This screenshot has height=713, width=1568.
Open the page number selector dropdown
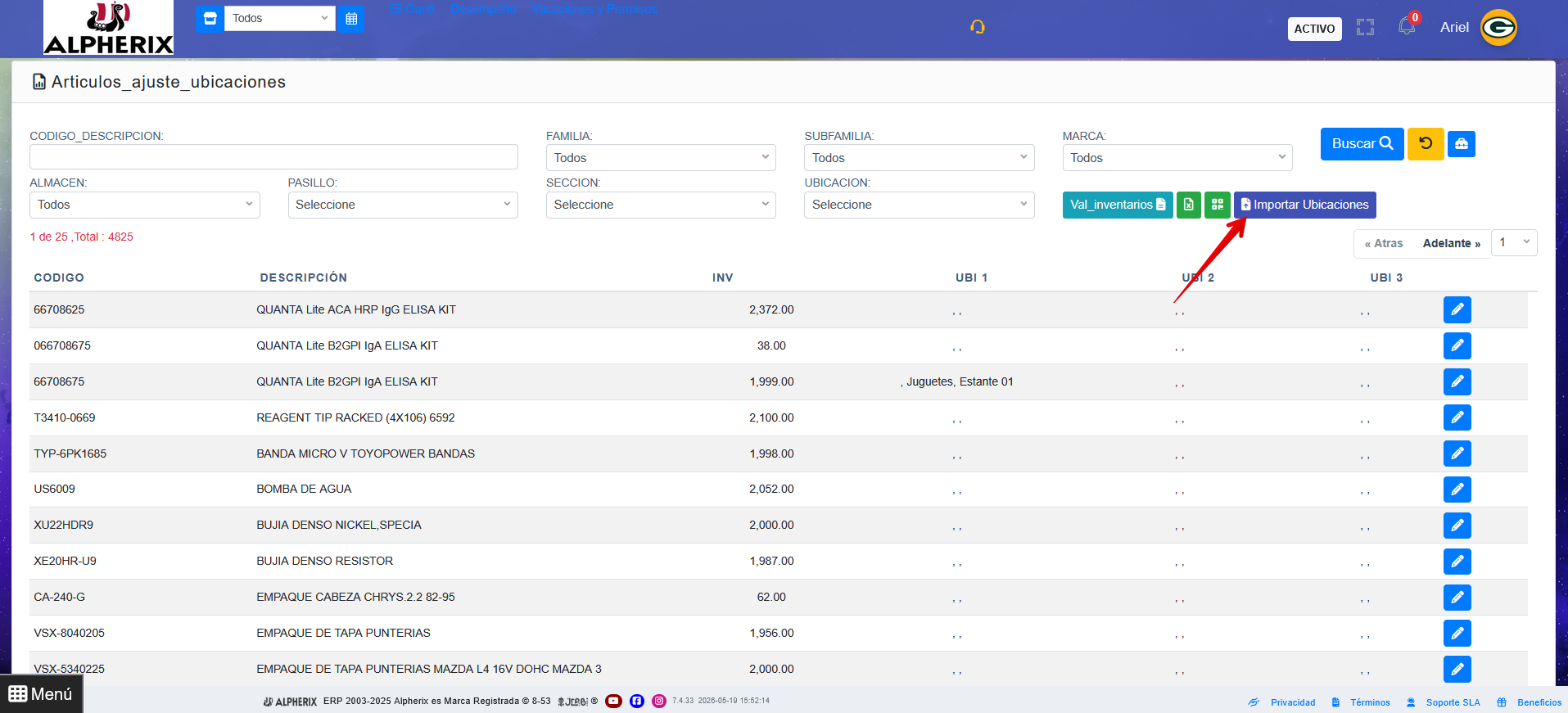(1514, 243)
